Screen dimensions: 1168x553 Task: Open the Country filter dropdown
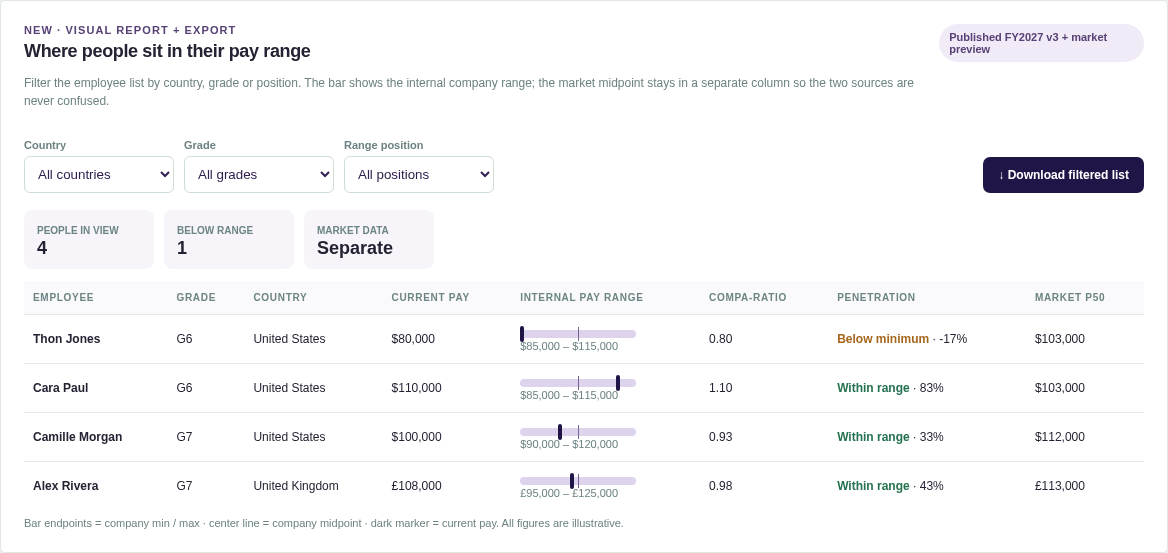pyautogui.click(x=99, y=174)
